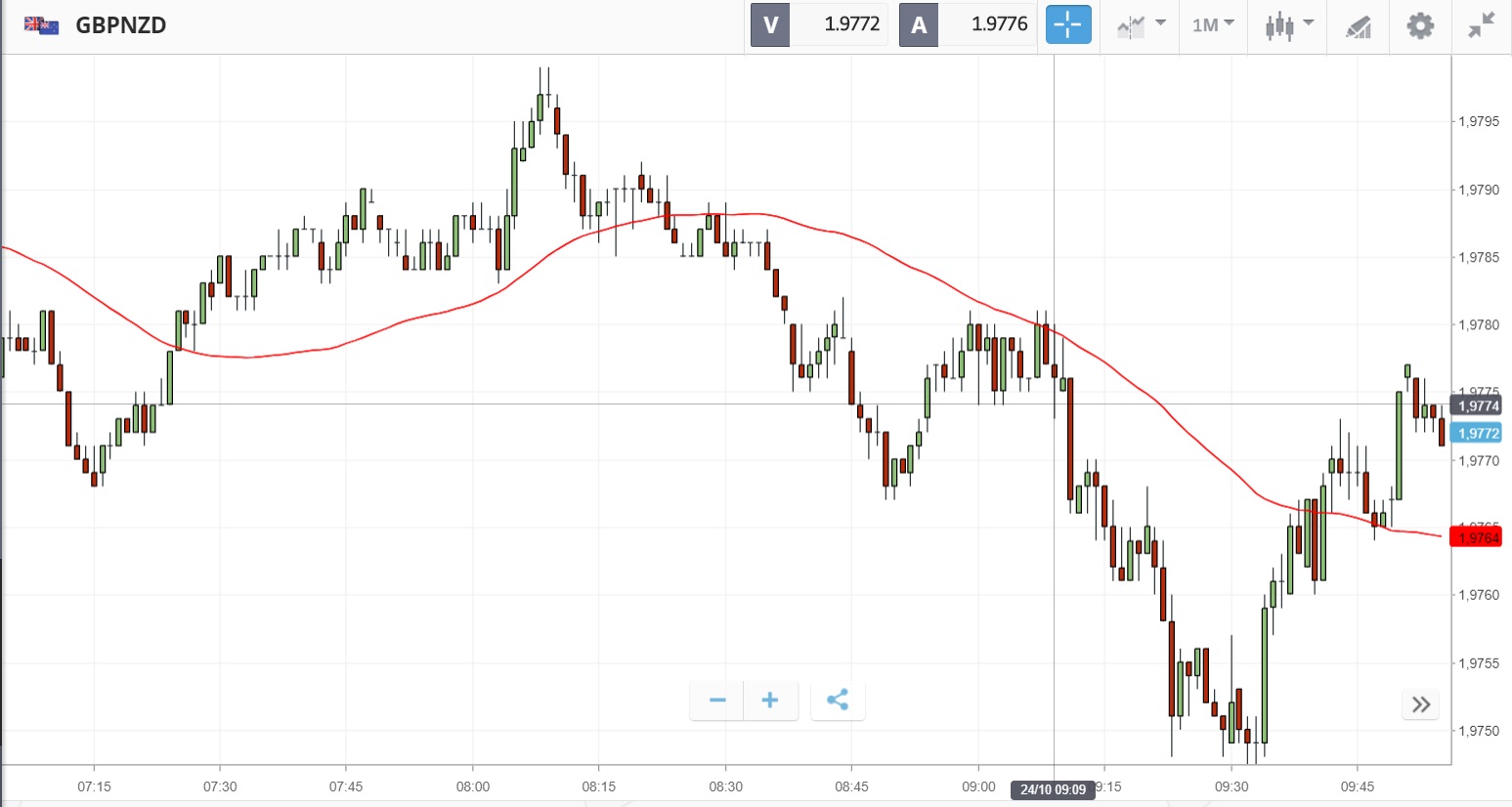Click the V sell price 1.9772 button
The image size is (1512, 807).
pyautogui.click(x=819, y=25)
